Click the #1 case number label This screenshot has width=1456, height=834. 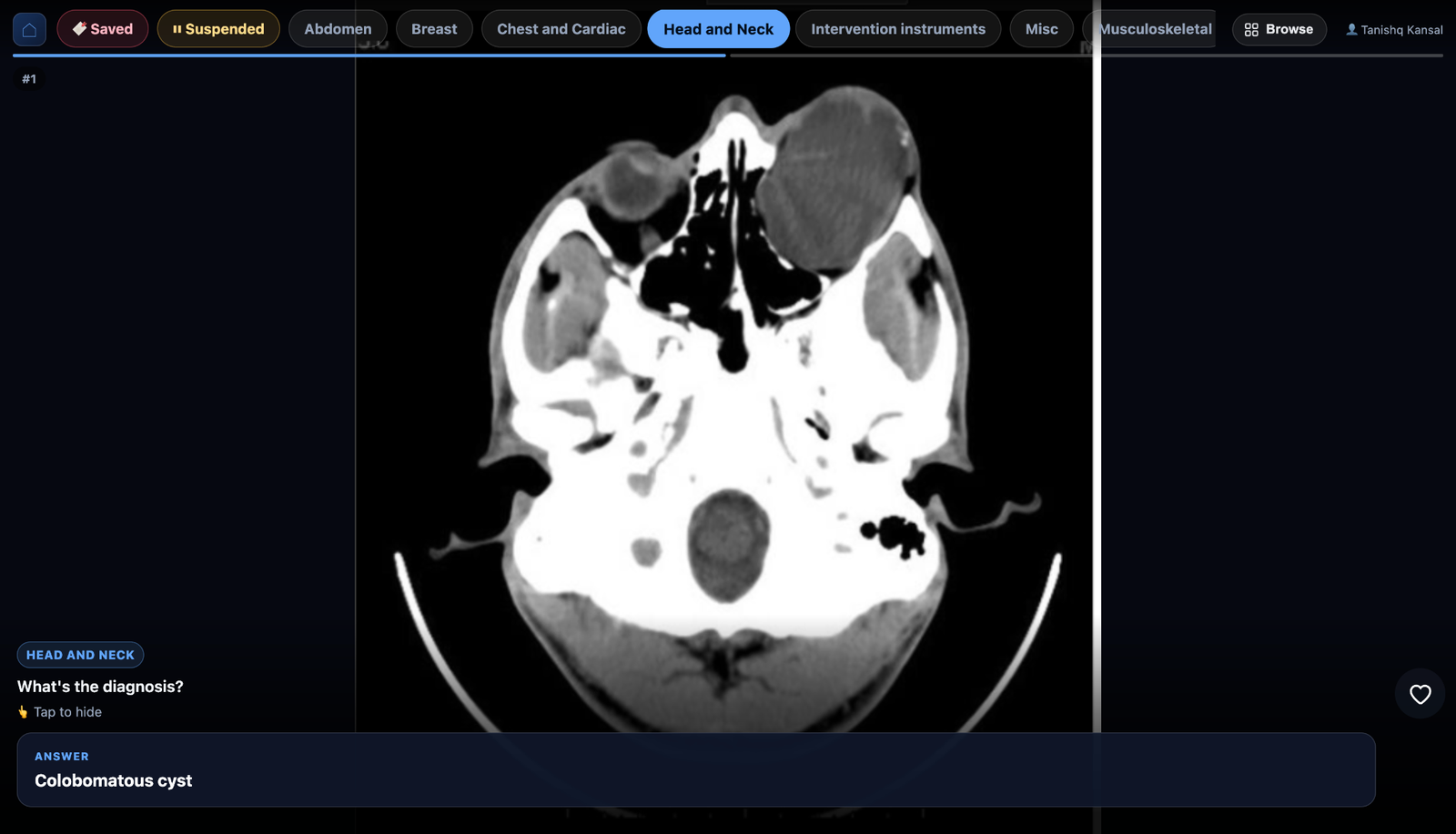coord(29,79)
